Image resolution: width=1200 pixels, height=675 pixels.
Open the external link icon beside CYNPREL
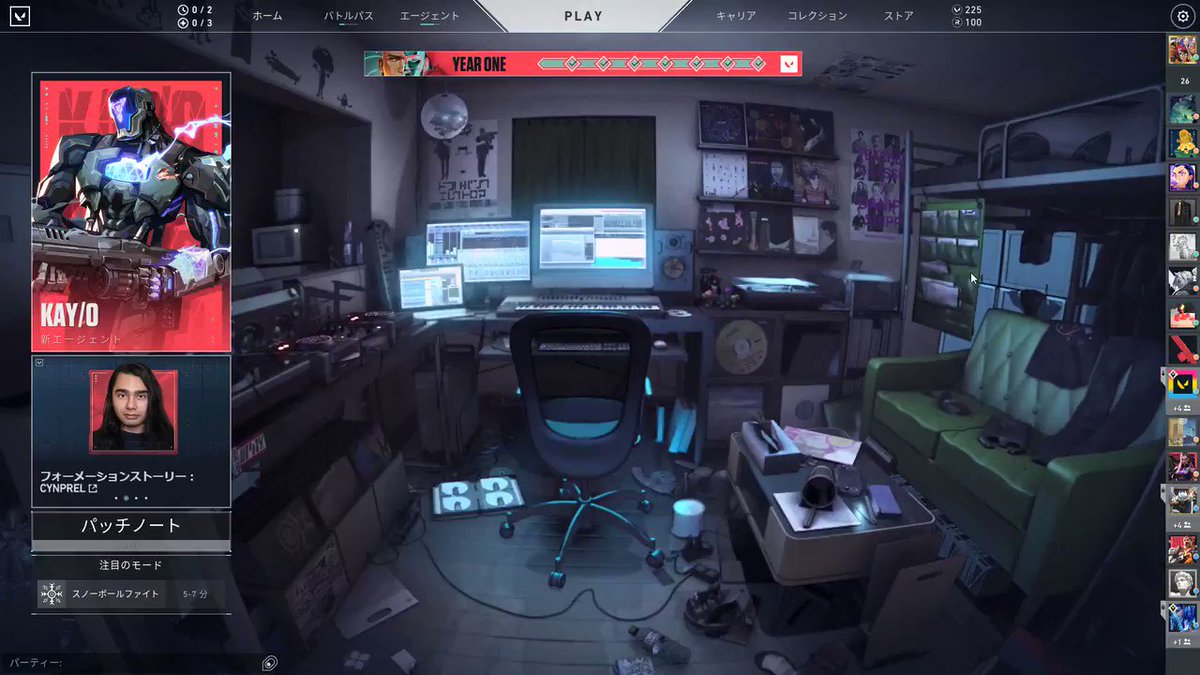[x=93, y=488]
